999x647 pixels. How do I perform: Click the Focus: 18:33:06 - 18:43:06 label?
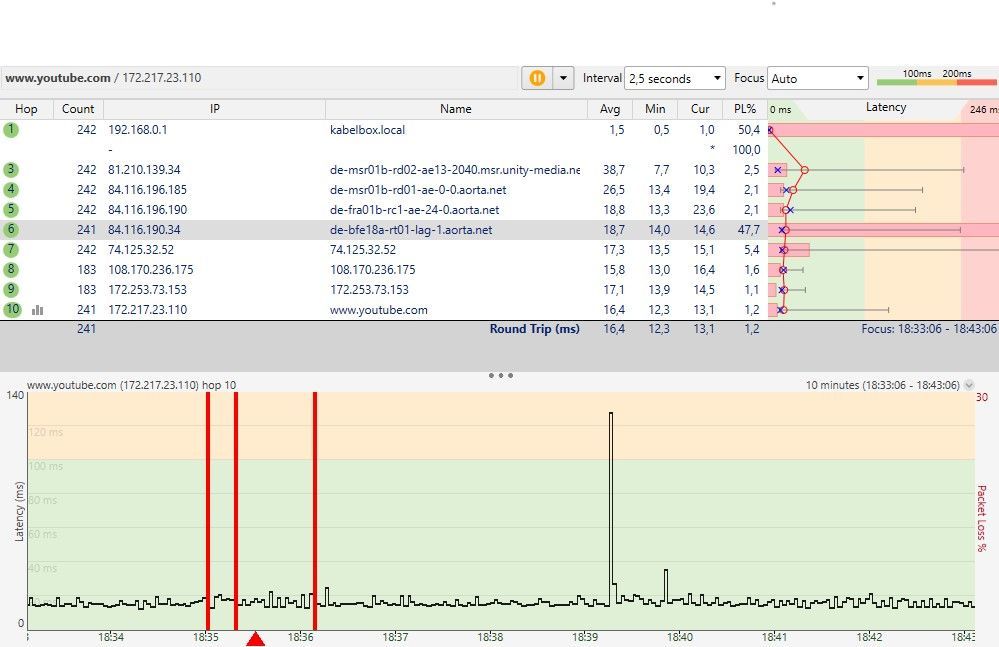click(x=928, y=329)
